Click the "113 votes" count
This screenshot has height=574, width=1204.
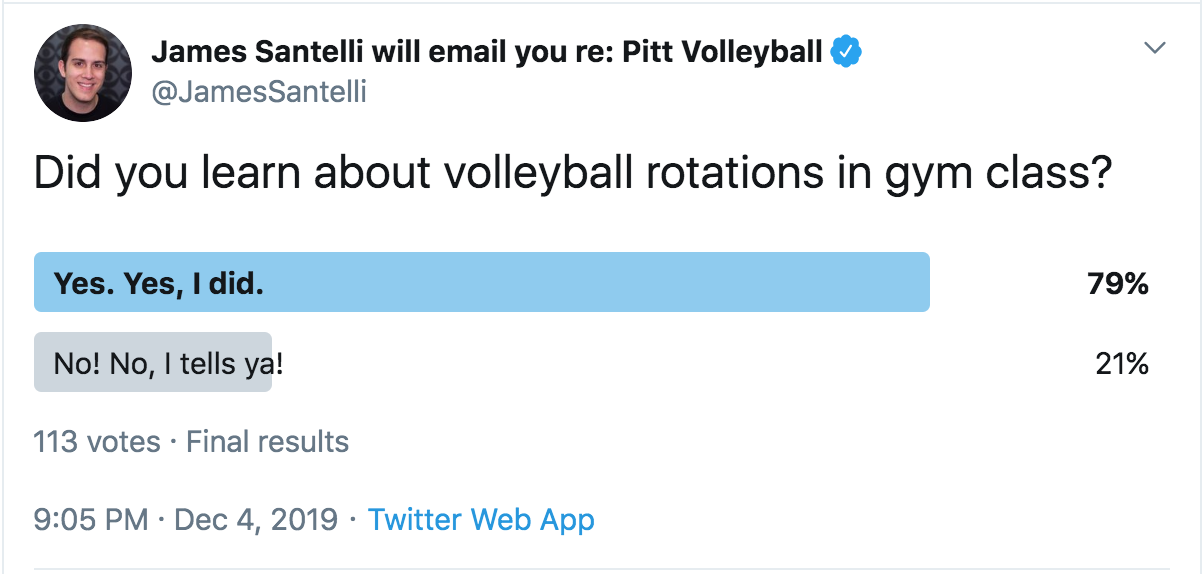click(x=97, y=442)
